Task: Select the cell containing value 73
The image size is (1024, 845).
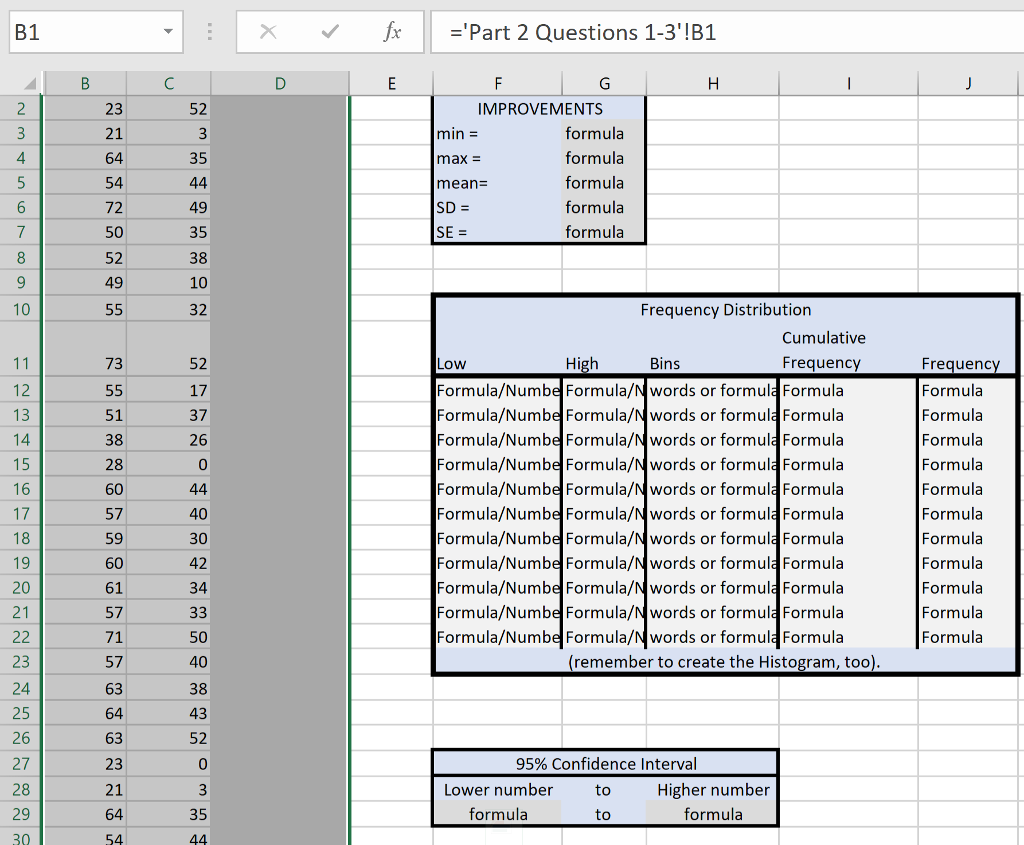Action: [85, 365]
